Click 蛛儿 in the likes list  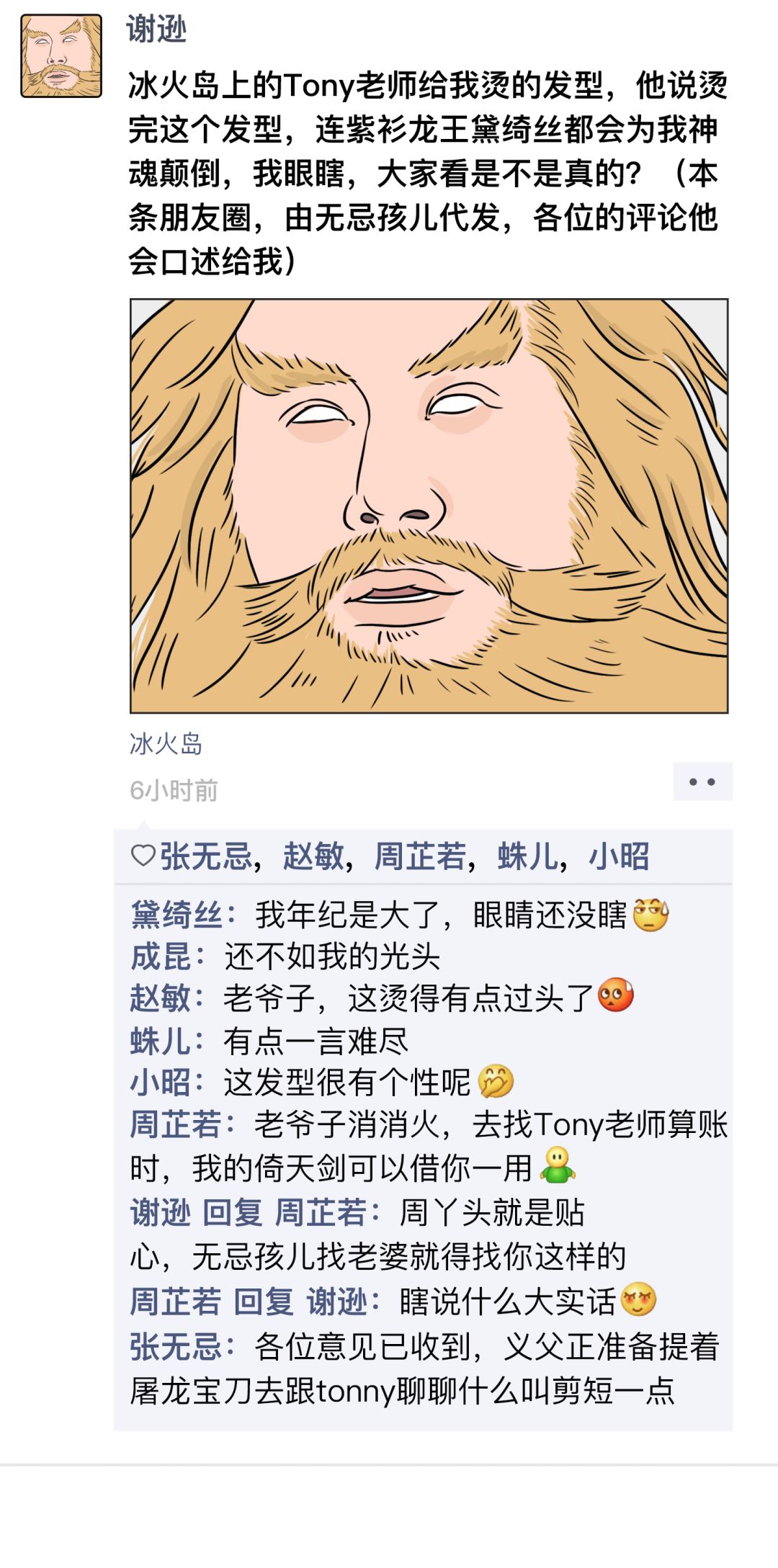coord(527,856)
